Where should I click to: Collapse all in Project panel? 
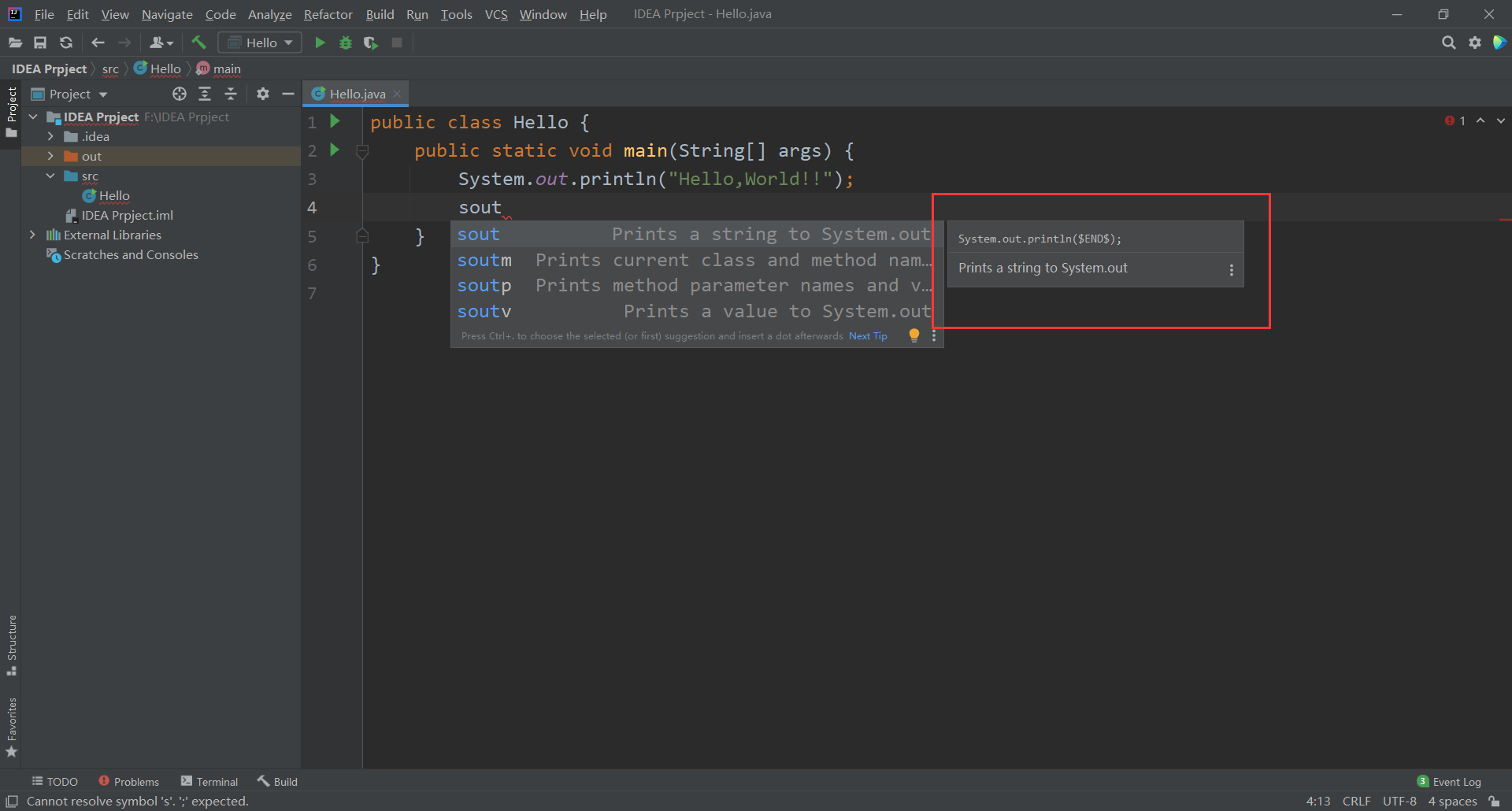pos(231,94)
